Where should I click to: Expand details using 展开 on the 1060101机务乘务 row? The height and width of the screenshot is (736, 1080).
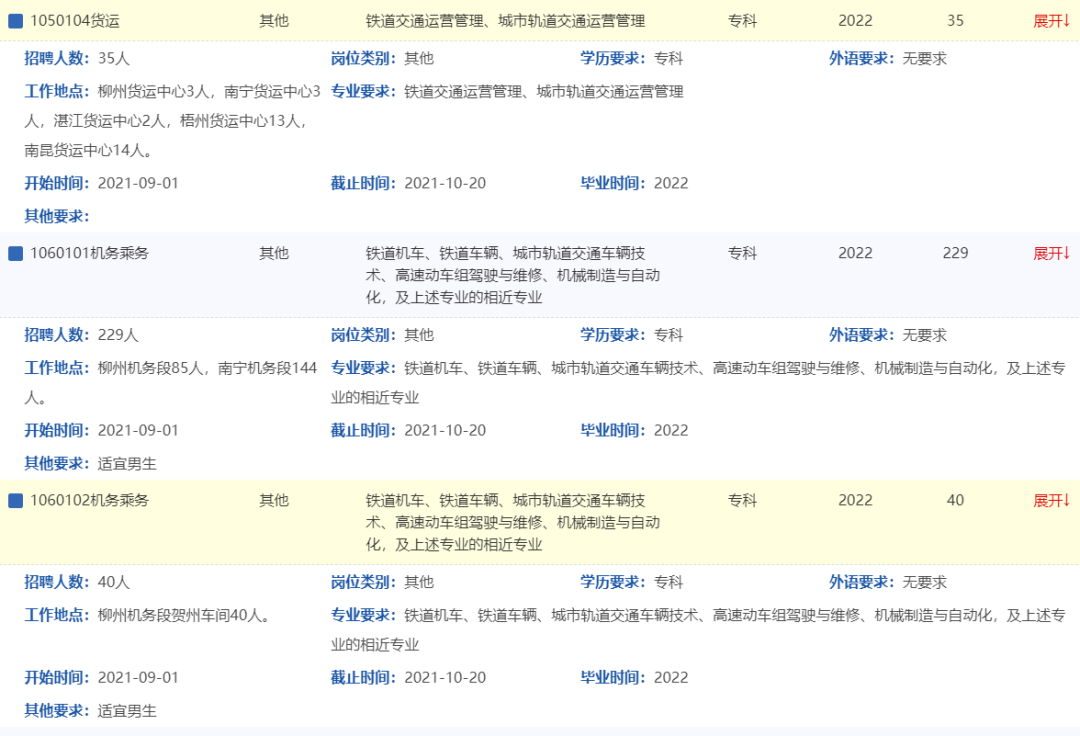pyautogui.click(x=1051, y=254)
